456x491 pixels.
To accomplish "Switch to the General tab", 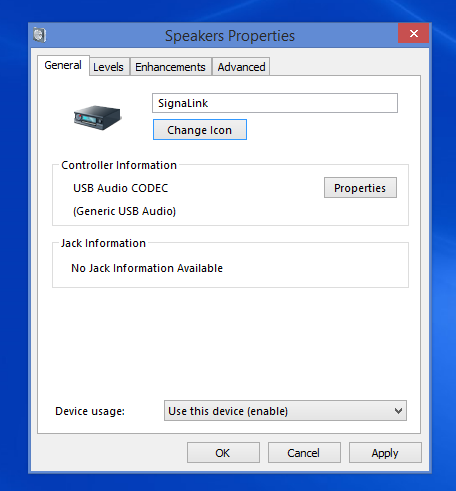I will click(x=63, y=65).
